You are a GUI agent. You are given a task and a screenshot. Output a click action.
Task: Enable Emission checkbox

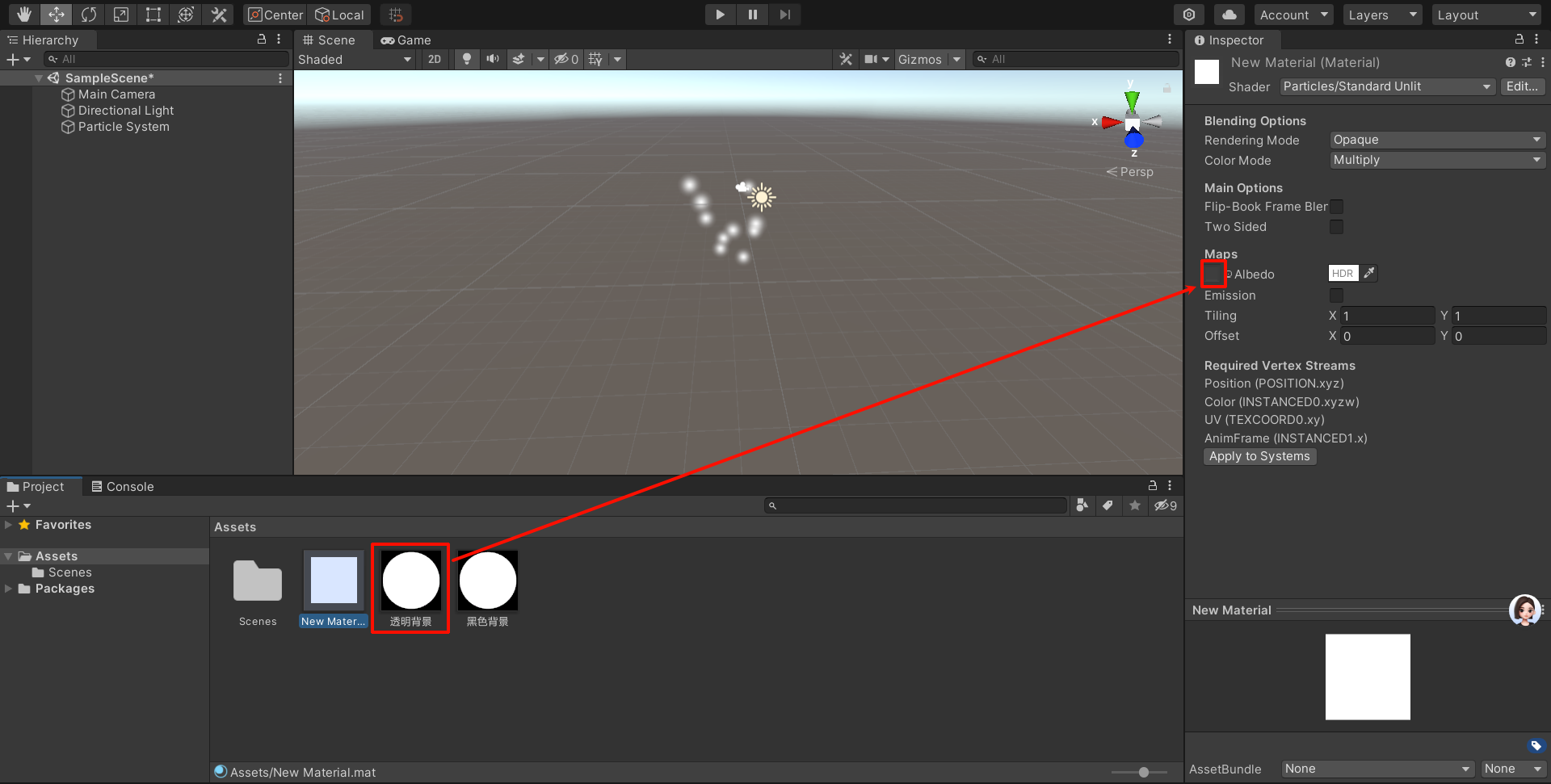tap(1337, 296)
